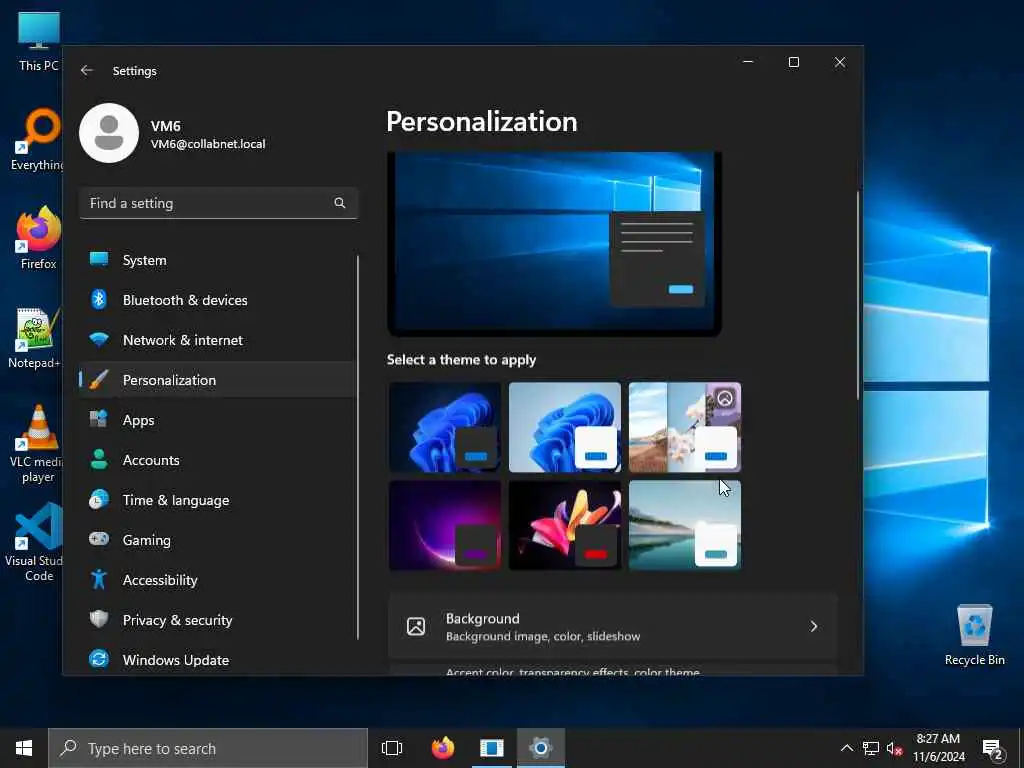This screenshot has width=1024, height=768.
Task: Expand Background settings chevron
Action: (814, 626)
